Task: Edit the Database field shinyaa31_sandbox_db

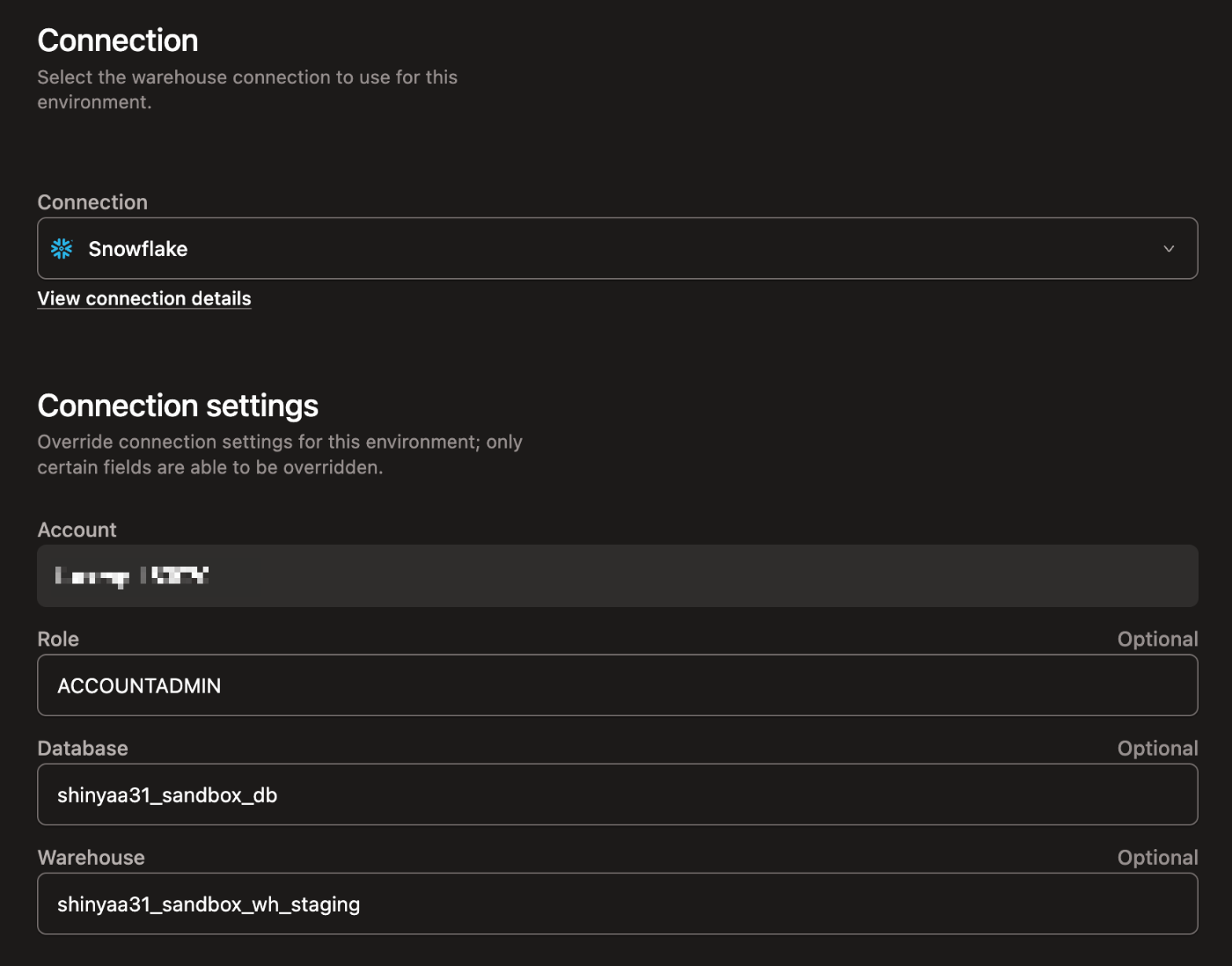Action: pyautogui.click(x=617, y=794)
